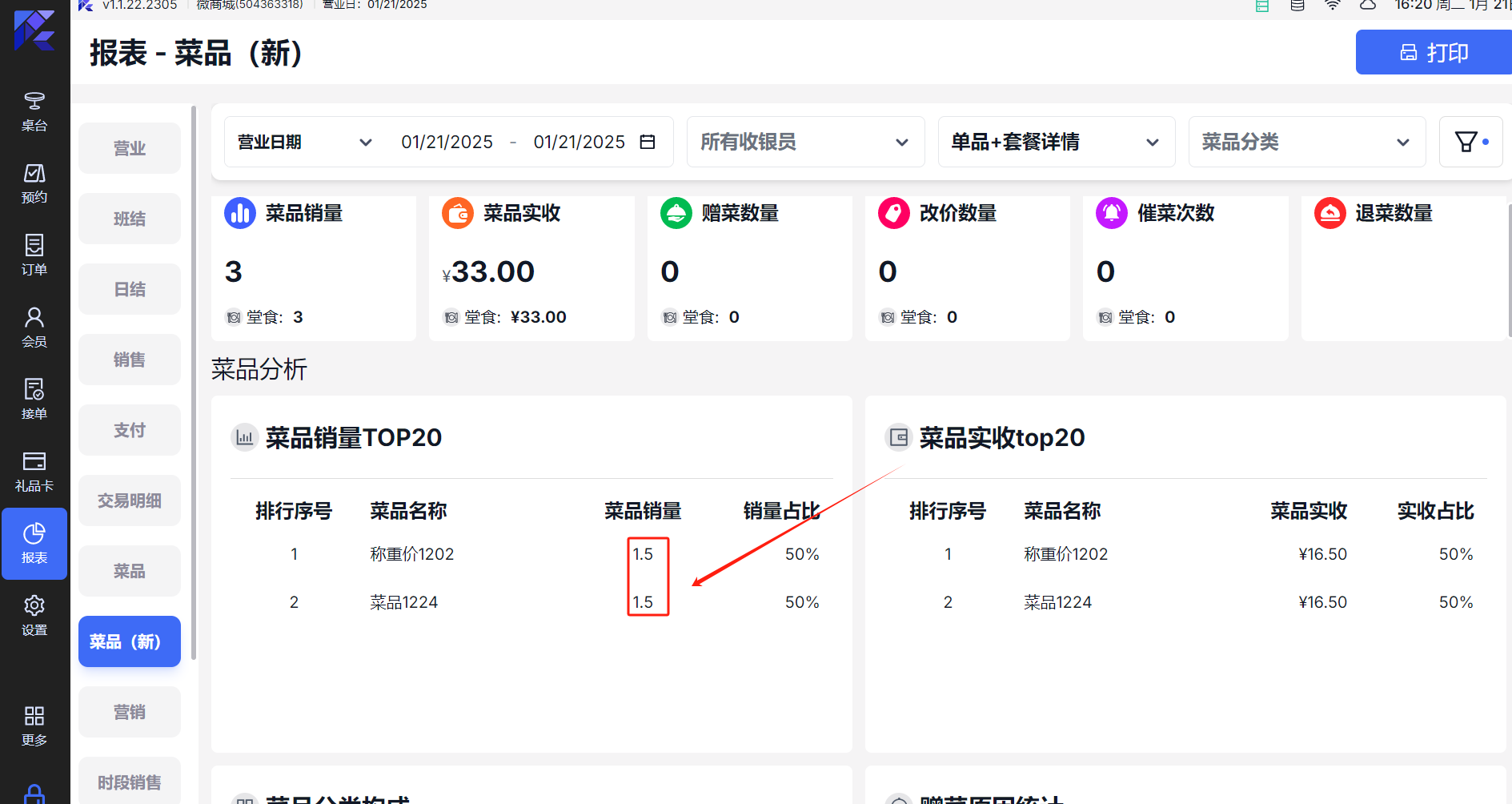
Task: Switch to the 支付 report tab
Action: pyautogui.click(x=130, y=430)
